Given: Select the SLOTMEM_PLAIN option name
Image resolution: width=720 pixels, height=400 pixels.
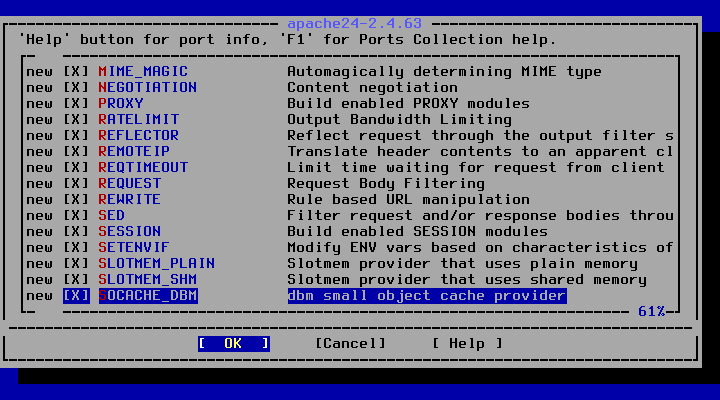Looking at the screenshot, I should click(157, 264).
